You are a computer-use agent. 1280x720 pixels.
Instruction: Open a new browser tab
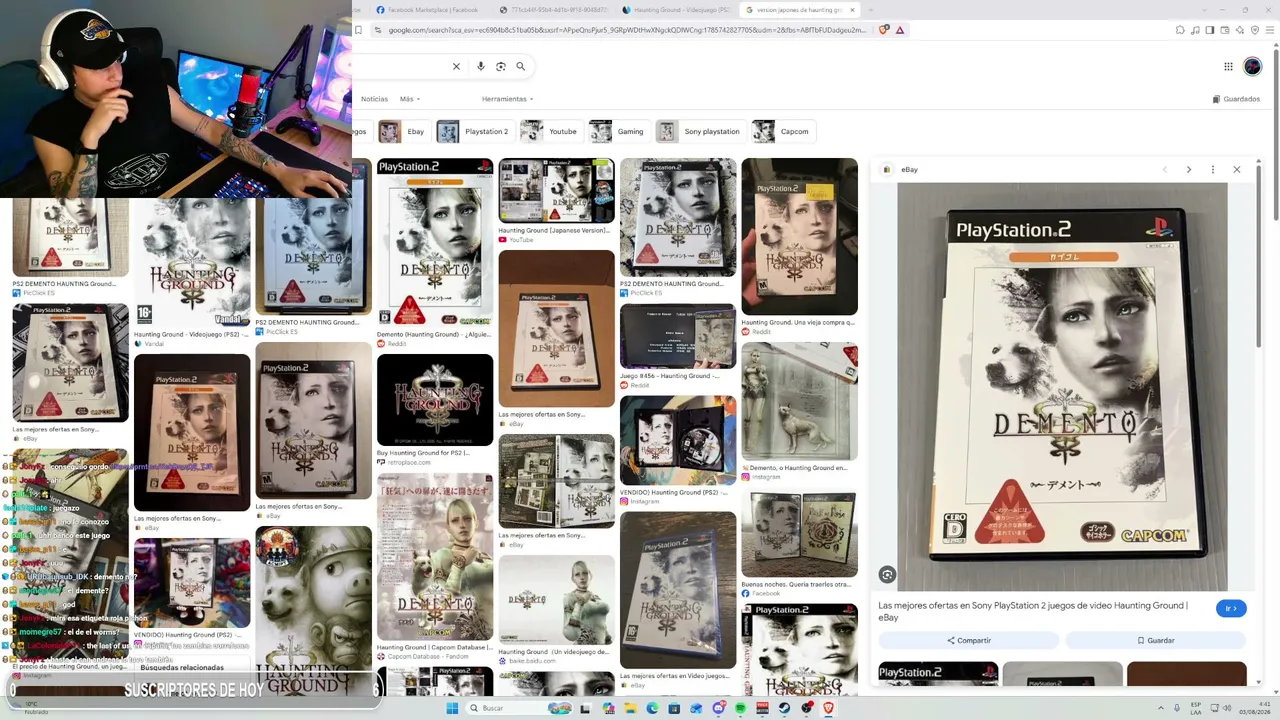coord(871,10)
